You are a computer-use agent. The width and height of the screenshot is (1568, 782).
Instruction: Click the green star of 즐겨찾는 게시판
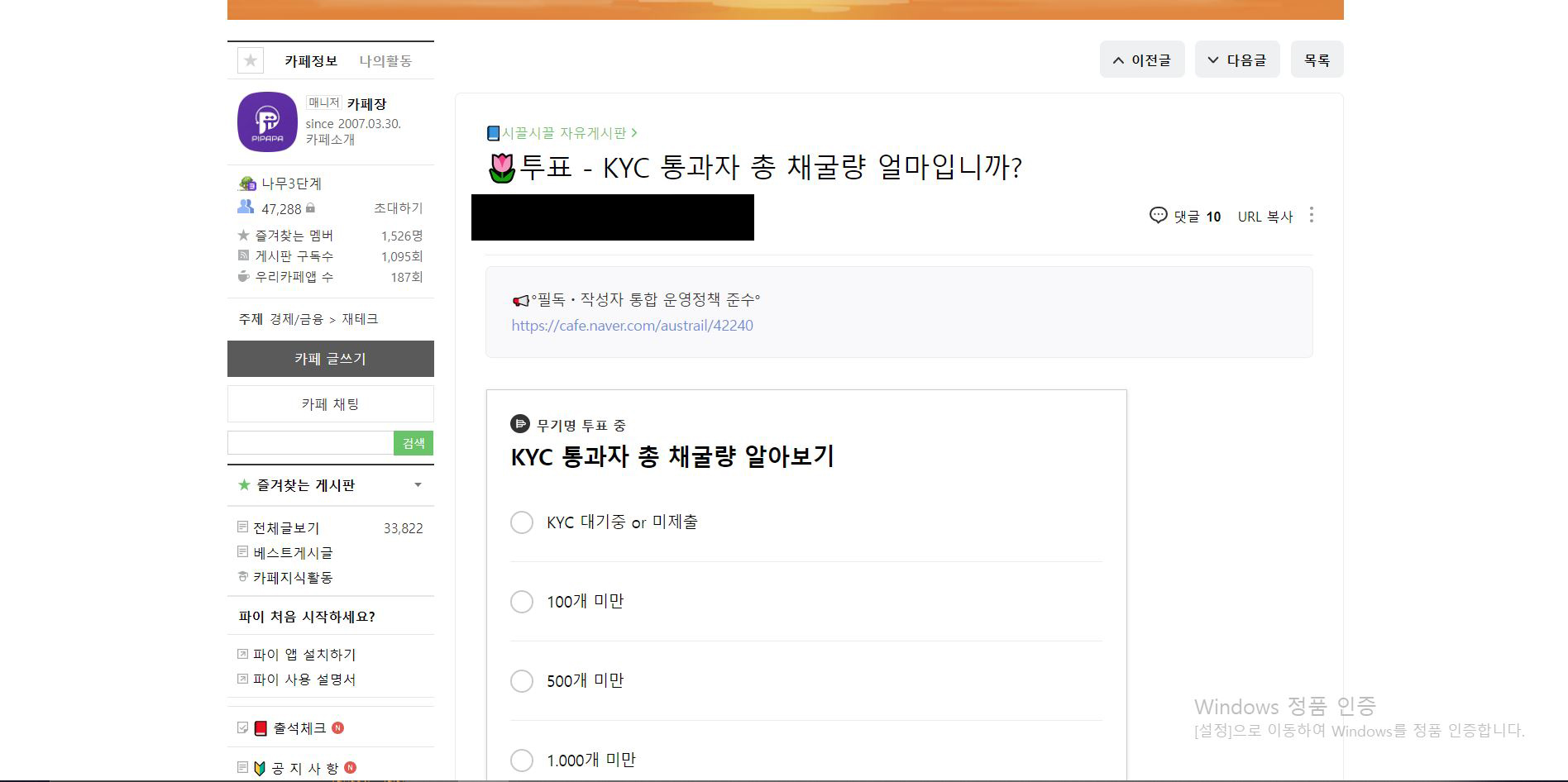[244, 485]
